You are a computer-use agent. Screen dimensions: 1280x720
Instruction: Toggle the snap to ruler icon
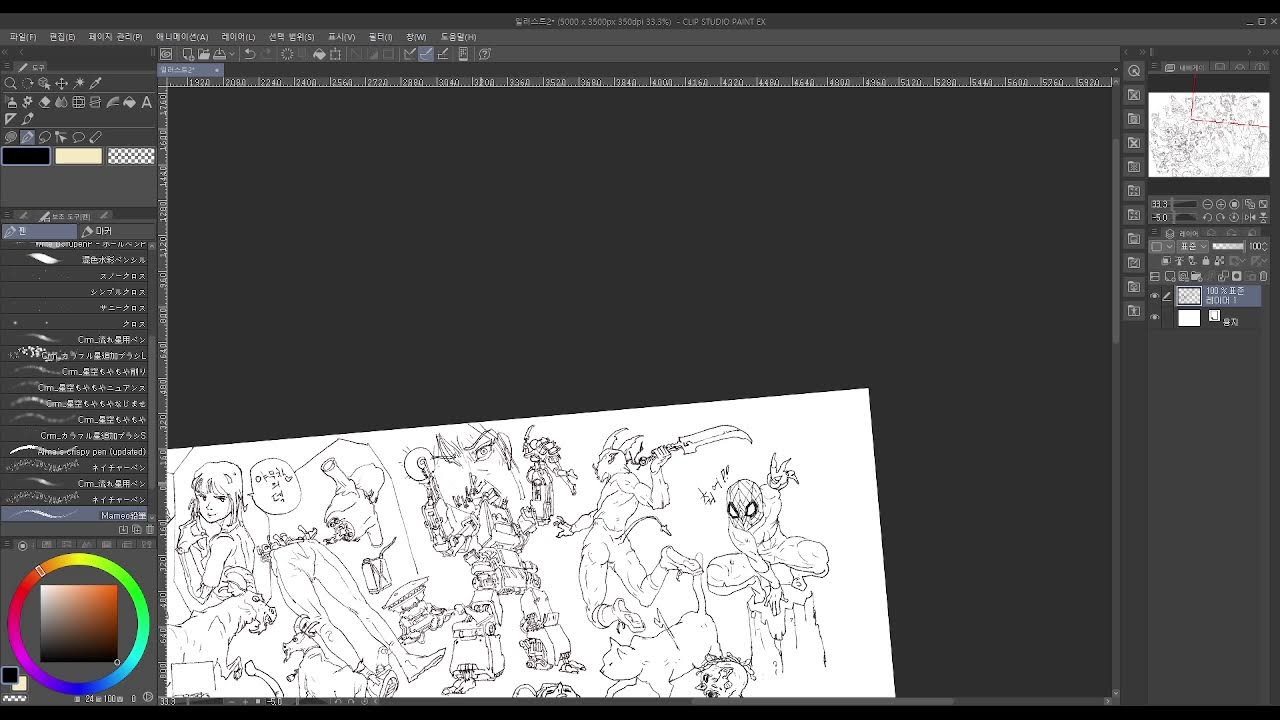coord(409,54)
